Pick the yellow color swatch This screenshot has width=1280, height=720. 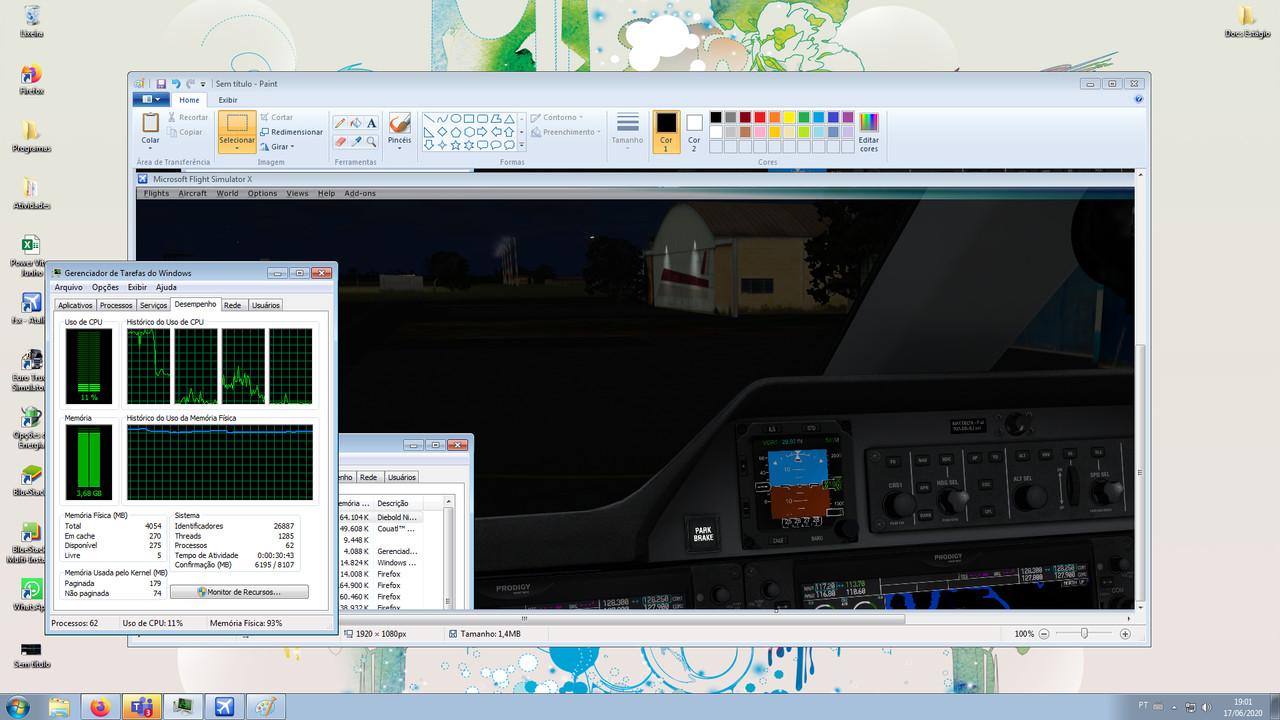[789, 117]
